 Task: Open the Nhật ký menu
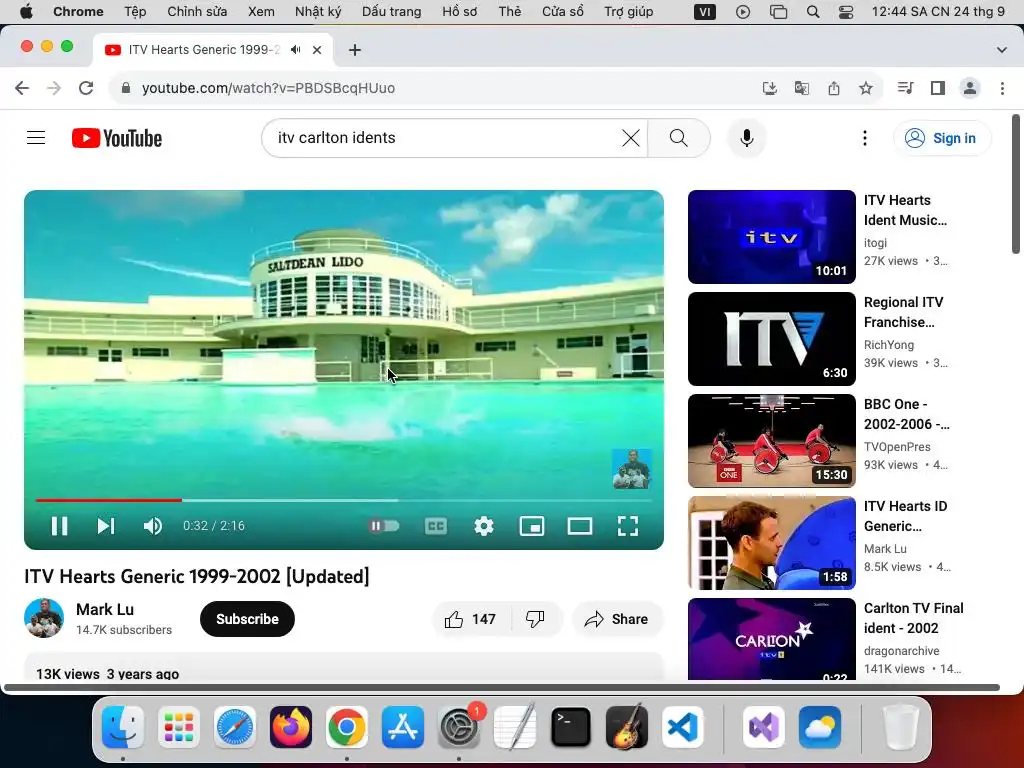pos(318,11)
